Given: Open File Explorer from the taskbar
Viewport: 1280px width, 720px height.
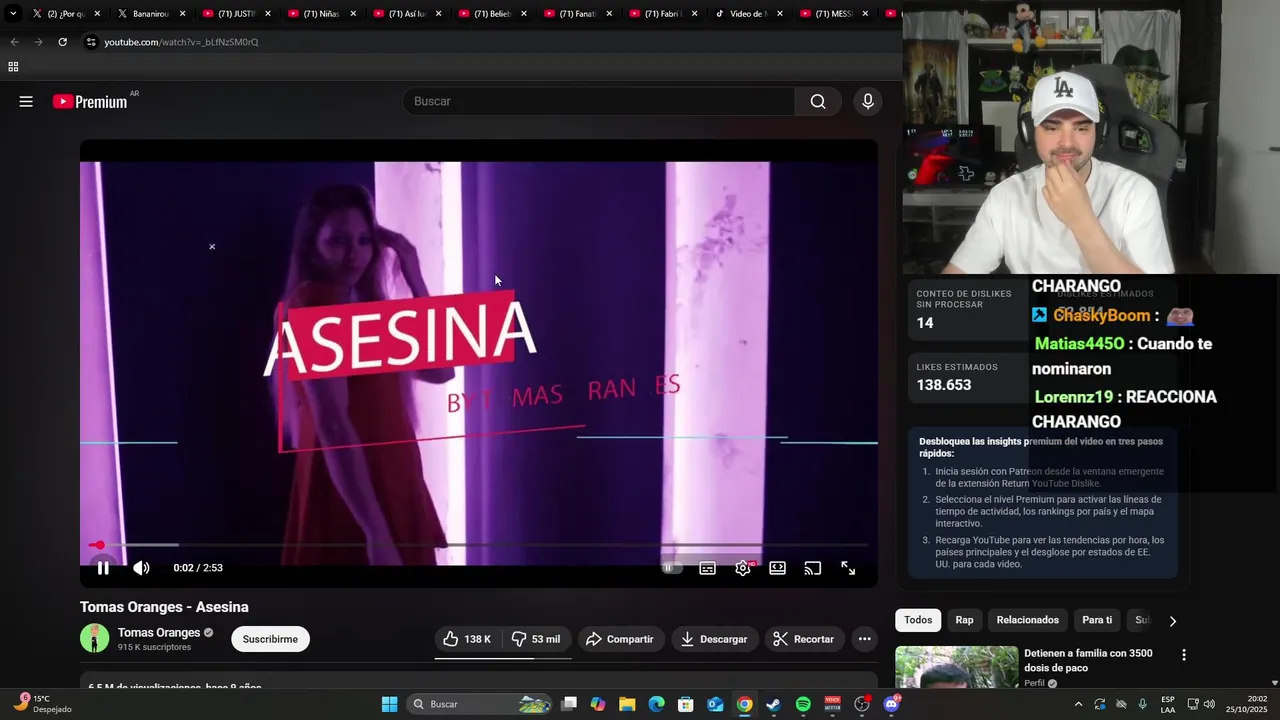Looking at the screenshot, I should click(x=627, y=704).
